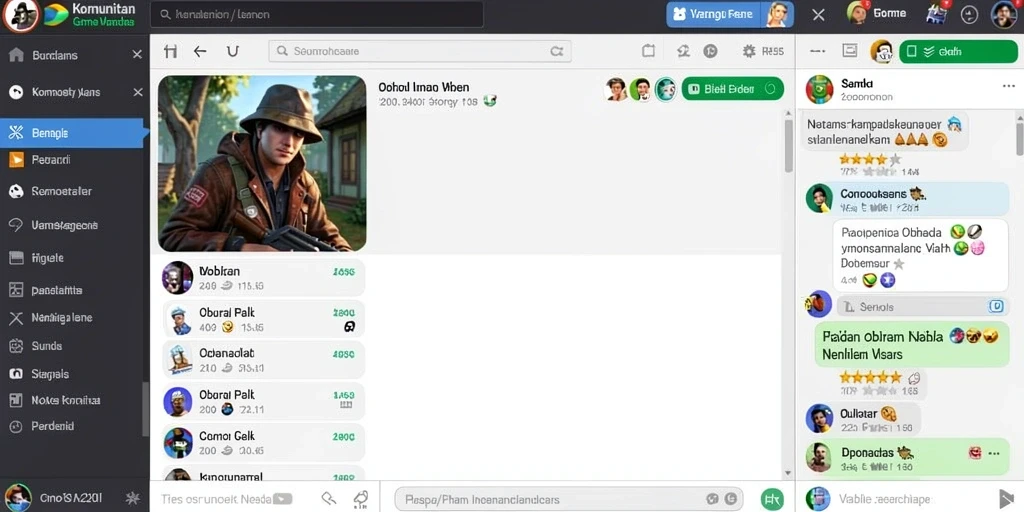This screenshot has width=1024, height=512.
Task: Click the Stagals sidebar icon
Action: tap(16, 374)
